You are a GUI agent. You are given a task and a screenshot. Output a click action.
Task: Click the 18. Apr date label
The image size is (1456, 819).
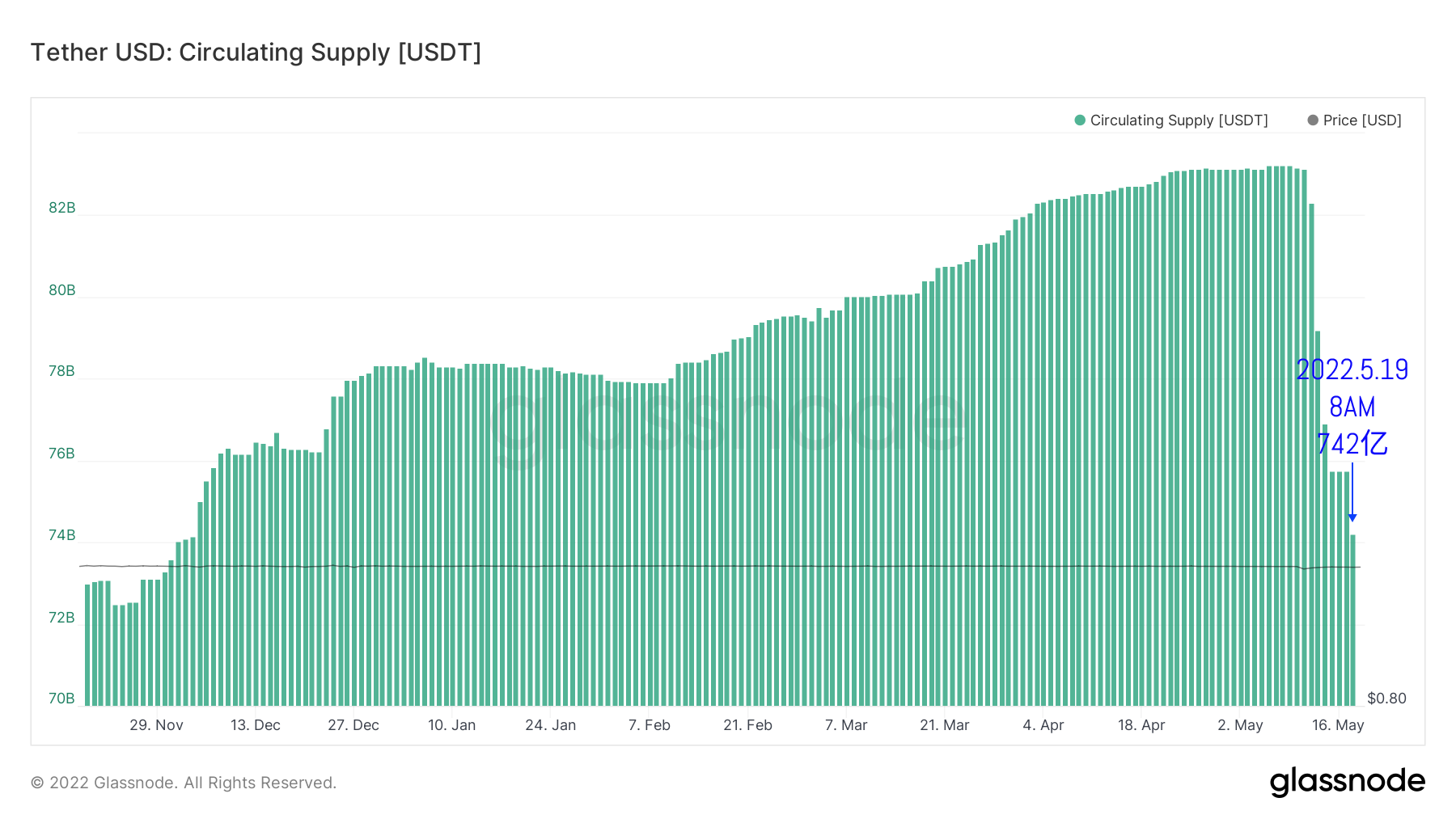1141,725
